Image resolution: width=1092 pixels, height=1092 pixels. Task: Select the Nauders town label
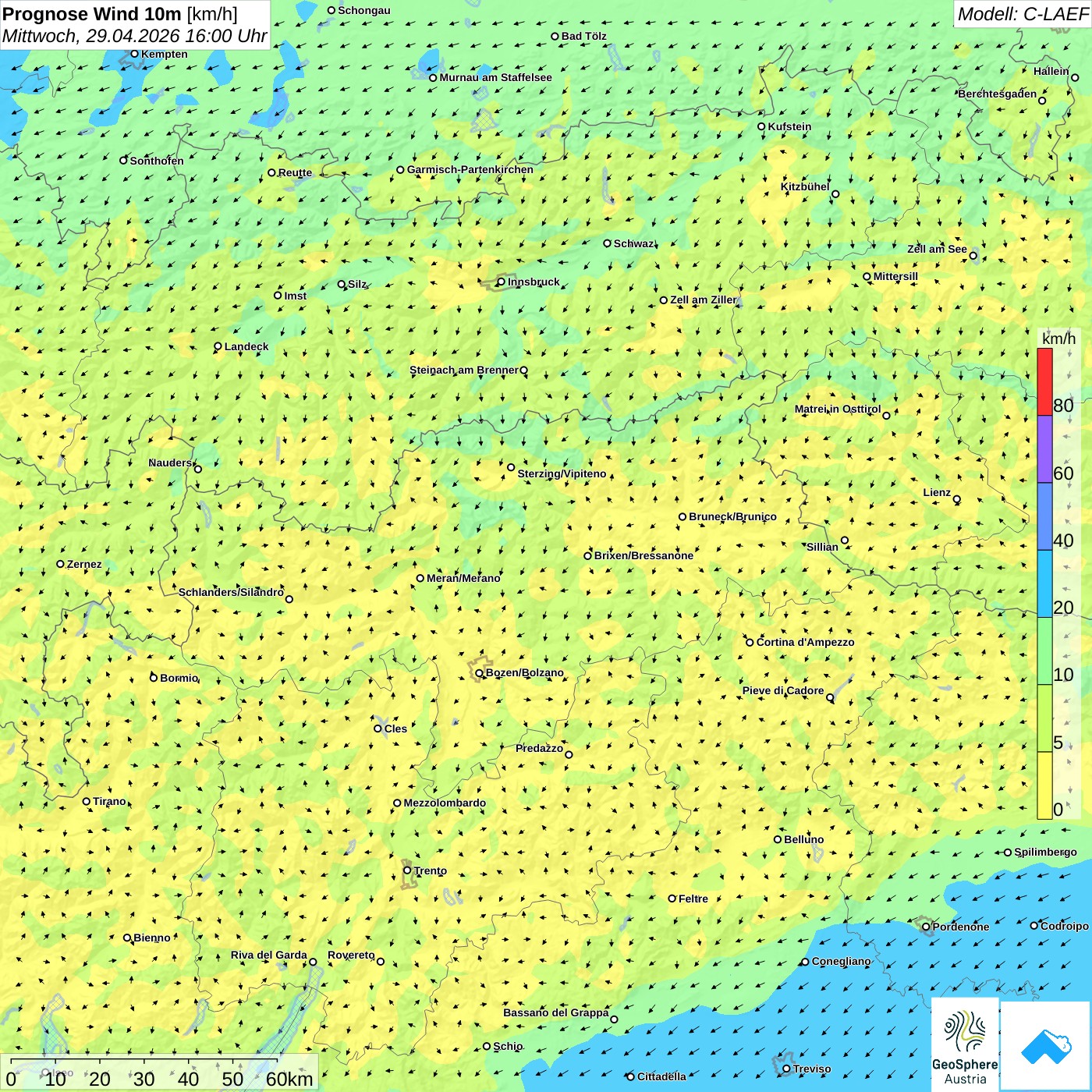170,463
